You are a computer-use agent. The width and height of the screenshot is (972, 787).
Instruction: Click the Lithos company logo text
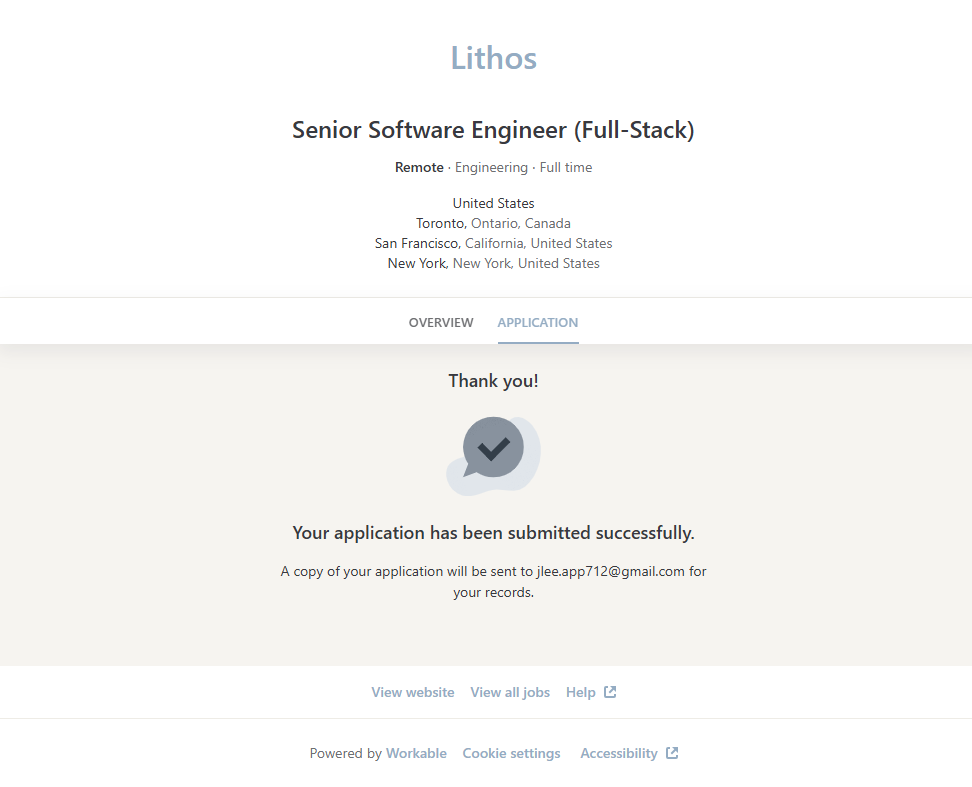493,58
